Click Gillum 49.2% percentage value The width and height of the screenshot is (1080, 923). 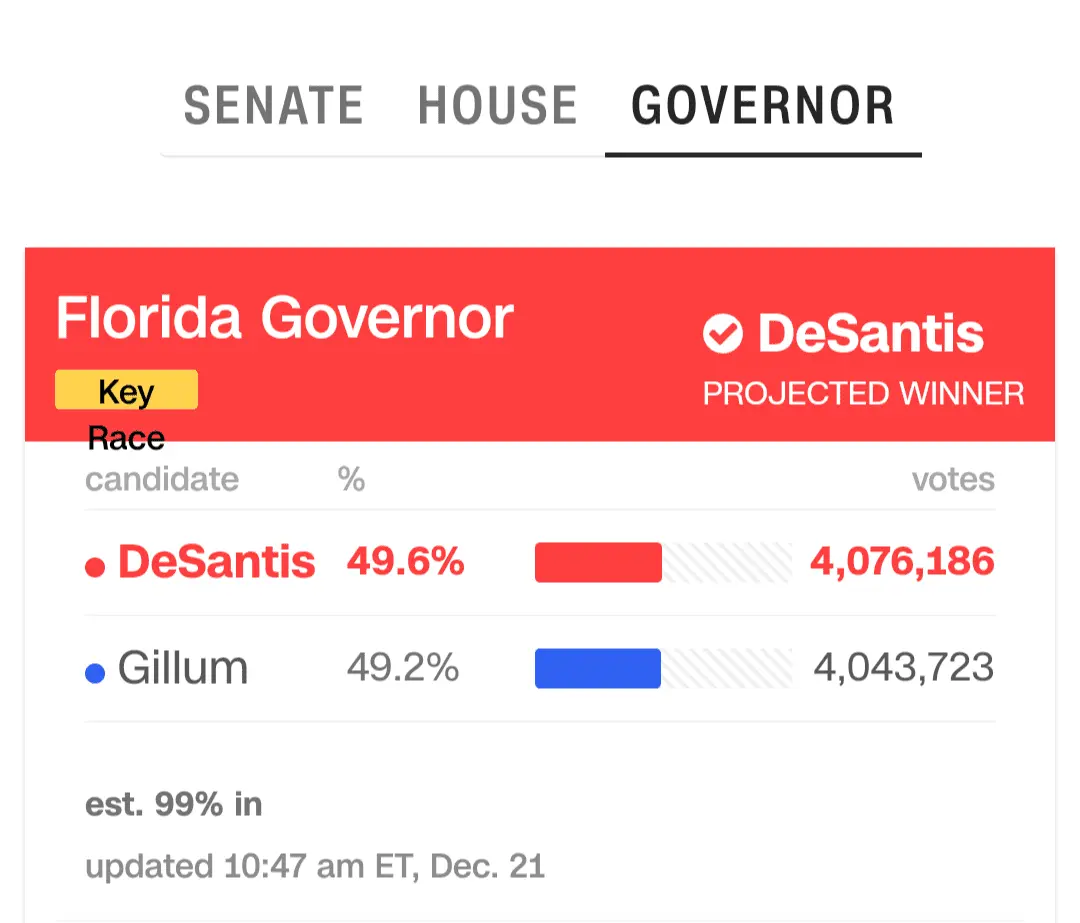(402, 668)
